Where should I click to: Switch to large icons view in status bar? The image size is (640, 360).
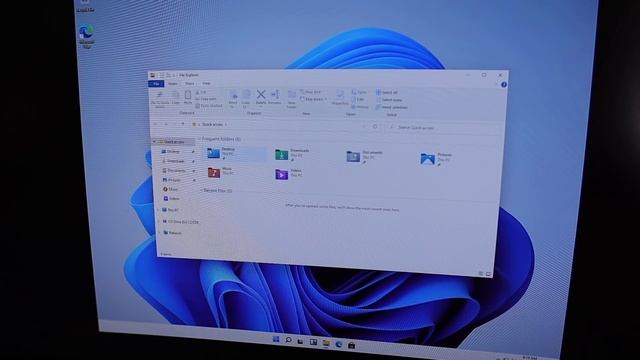coord(488,274)
